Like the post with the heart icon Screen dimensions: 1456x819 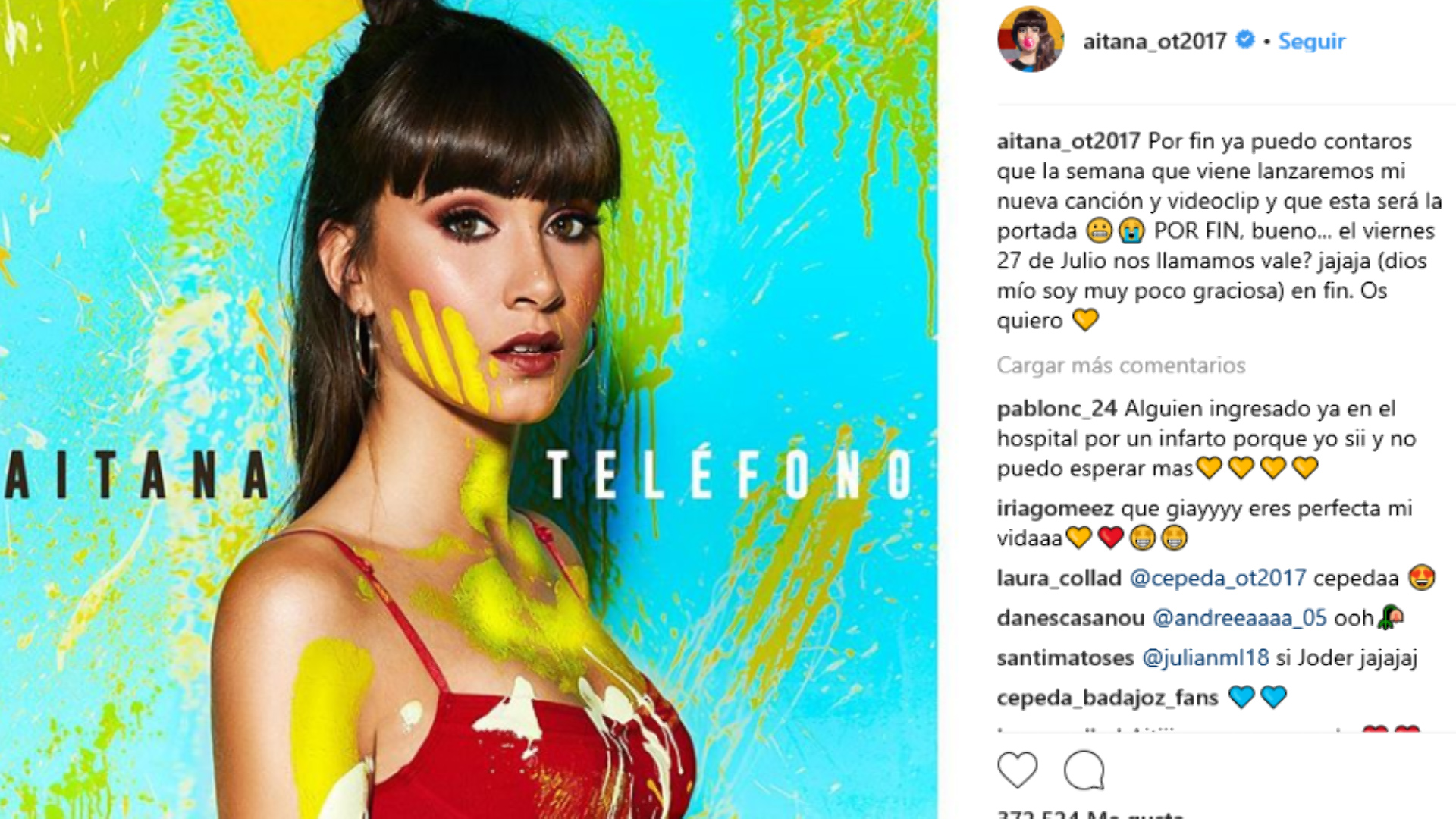[1017, 770]
